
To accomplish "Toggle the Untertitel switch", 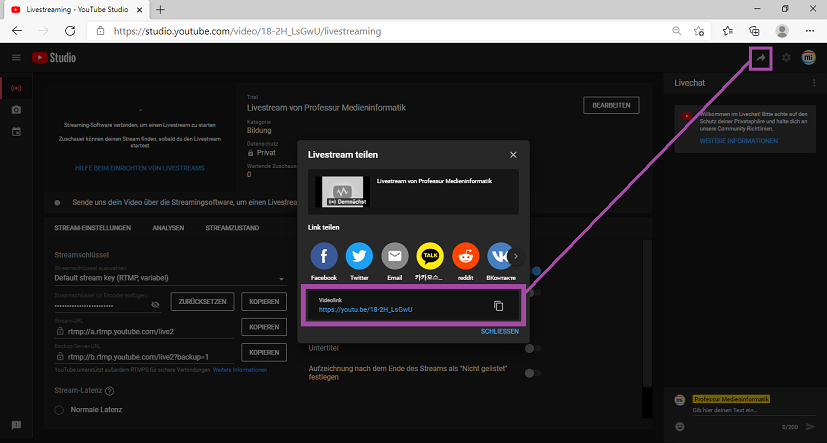I will coord(533,348).
